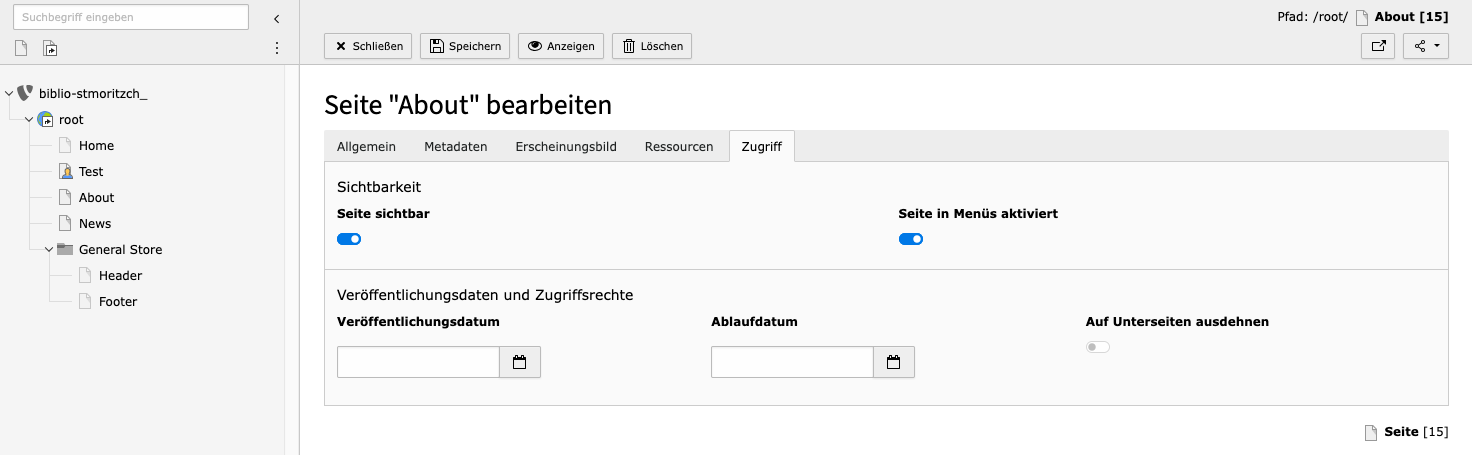
Task: Toggle Auf Unterseiten ausdehnen switch
Action: (1098, 347)
